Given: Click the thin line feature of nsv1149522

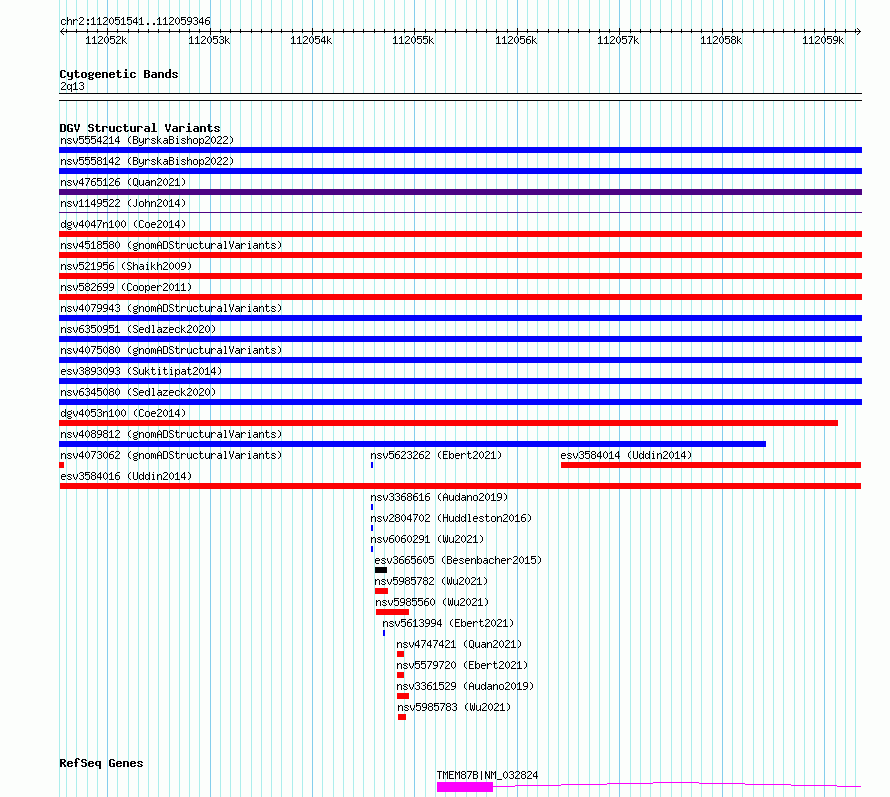Looking at the screenshot, I should (460, 213).
